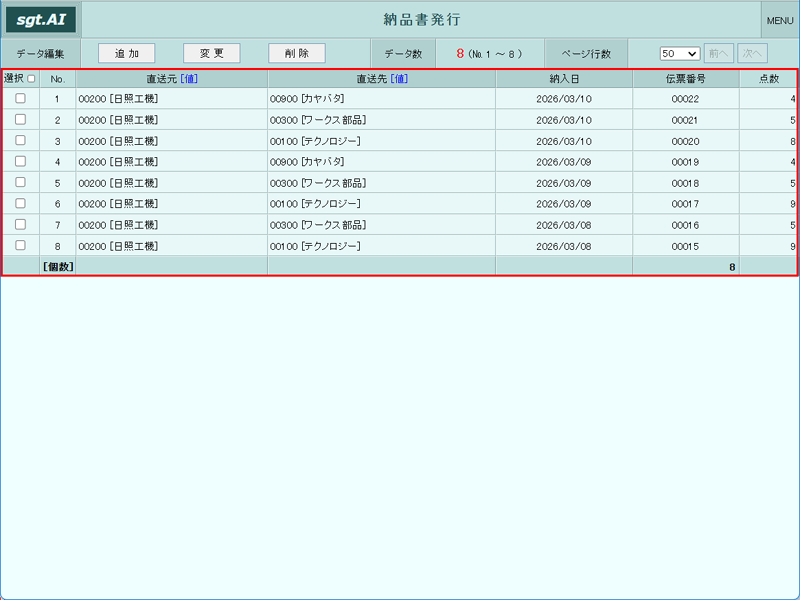
Task: Select the row with slip number 00017
Action: [399, 204]
